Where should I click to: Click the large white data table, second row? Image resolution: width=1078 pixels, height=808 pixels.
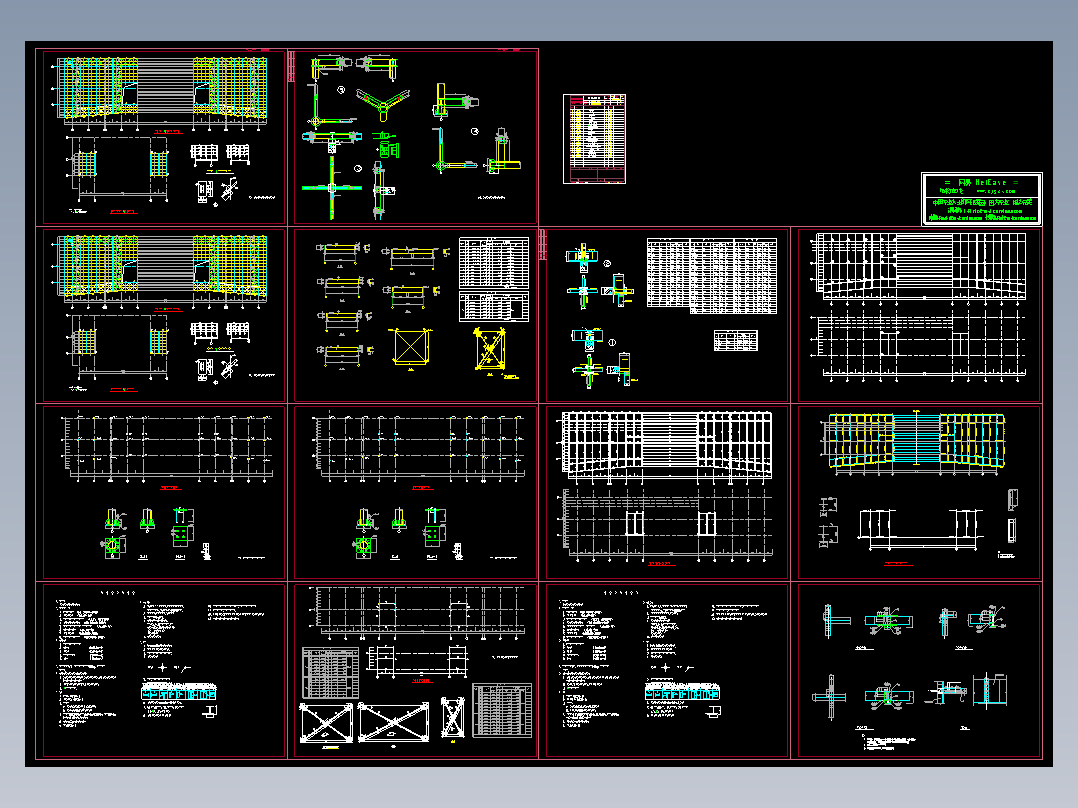pyautogui.click(x=712, y=276)
